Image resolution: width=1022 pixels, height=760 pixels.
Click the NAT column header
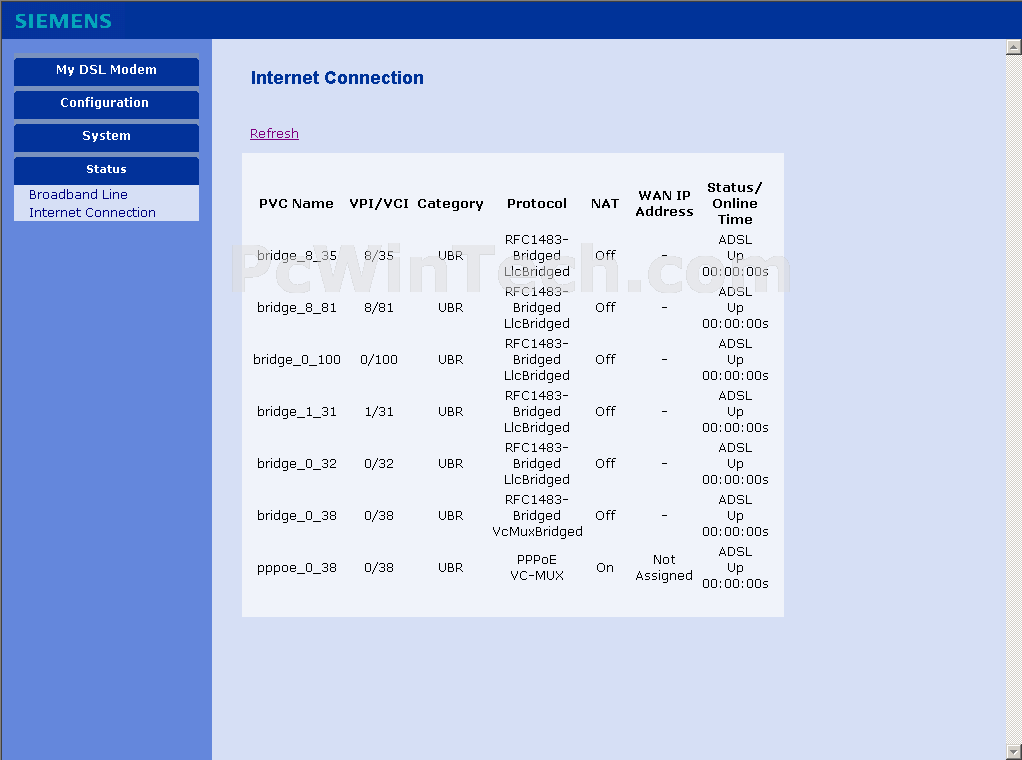pyautogui.click(x=605, y=203)
